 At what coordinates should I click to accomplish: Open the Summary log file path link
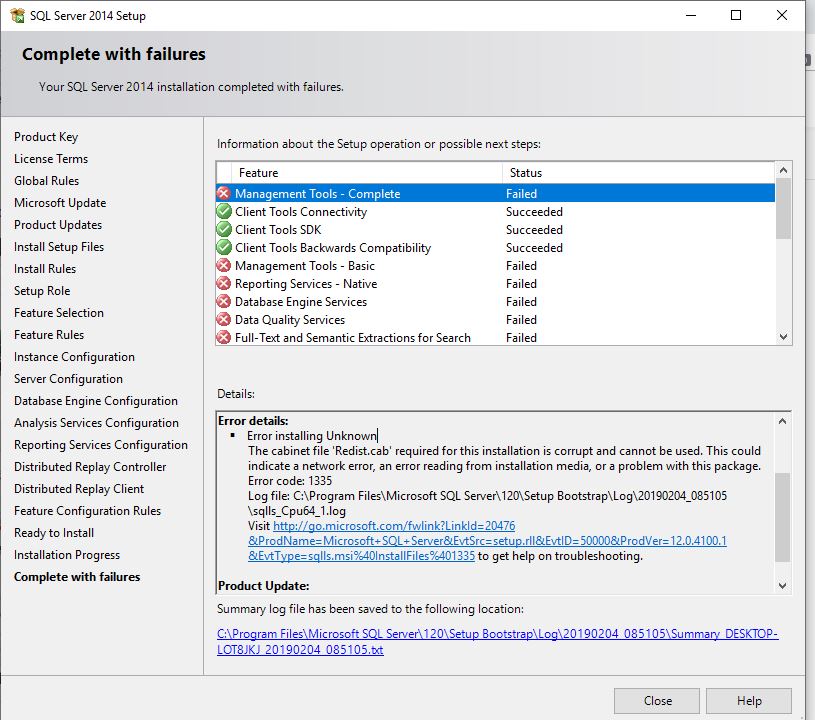pyautogui.click(x=497, y=642)
